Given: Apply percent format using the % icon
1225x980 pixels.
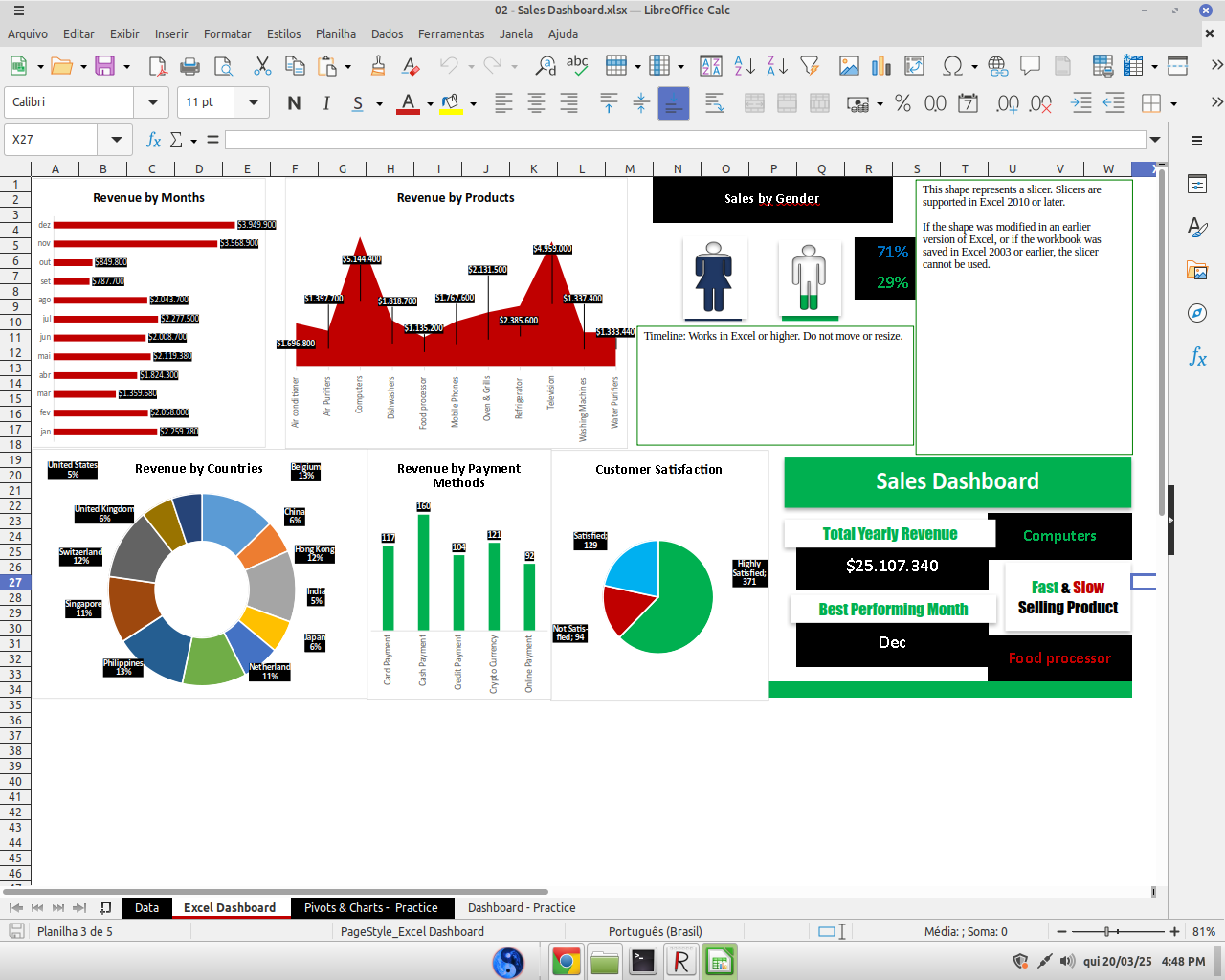Looking at the screenshot, I should 902,102.
